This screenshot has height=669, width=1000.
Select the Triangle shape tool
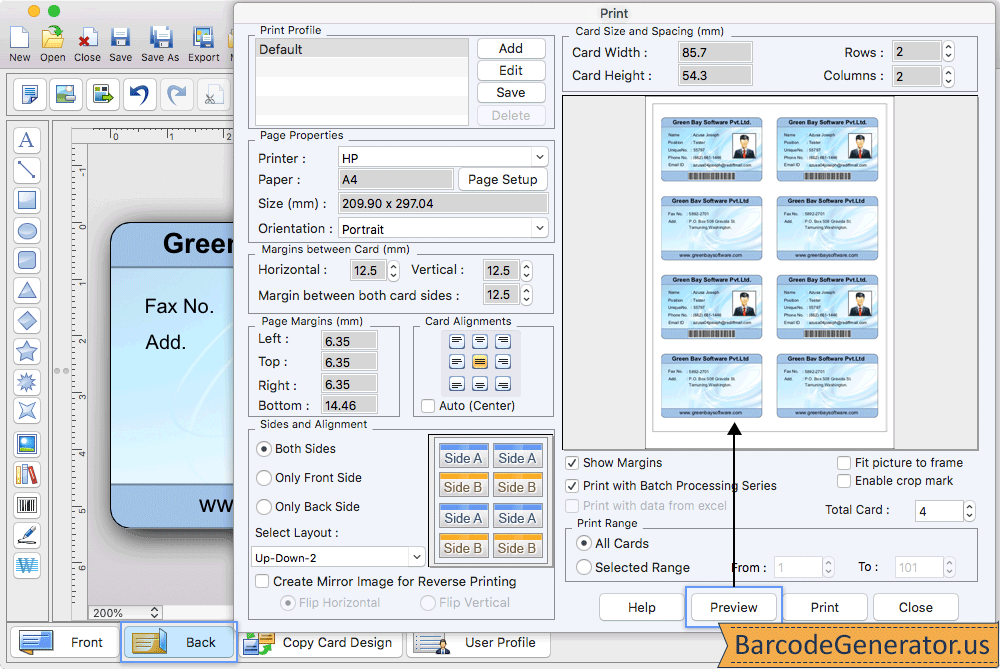27,290
